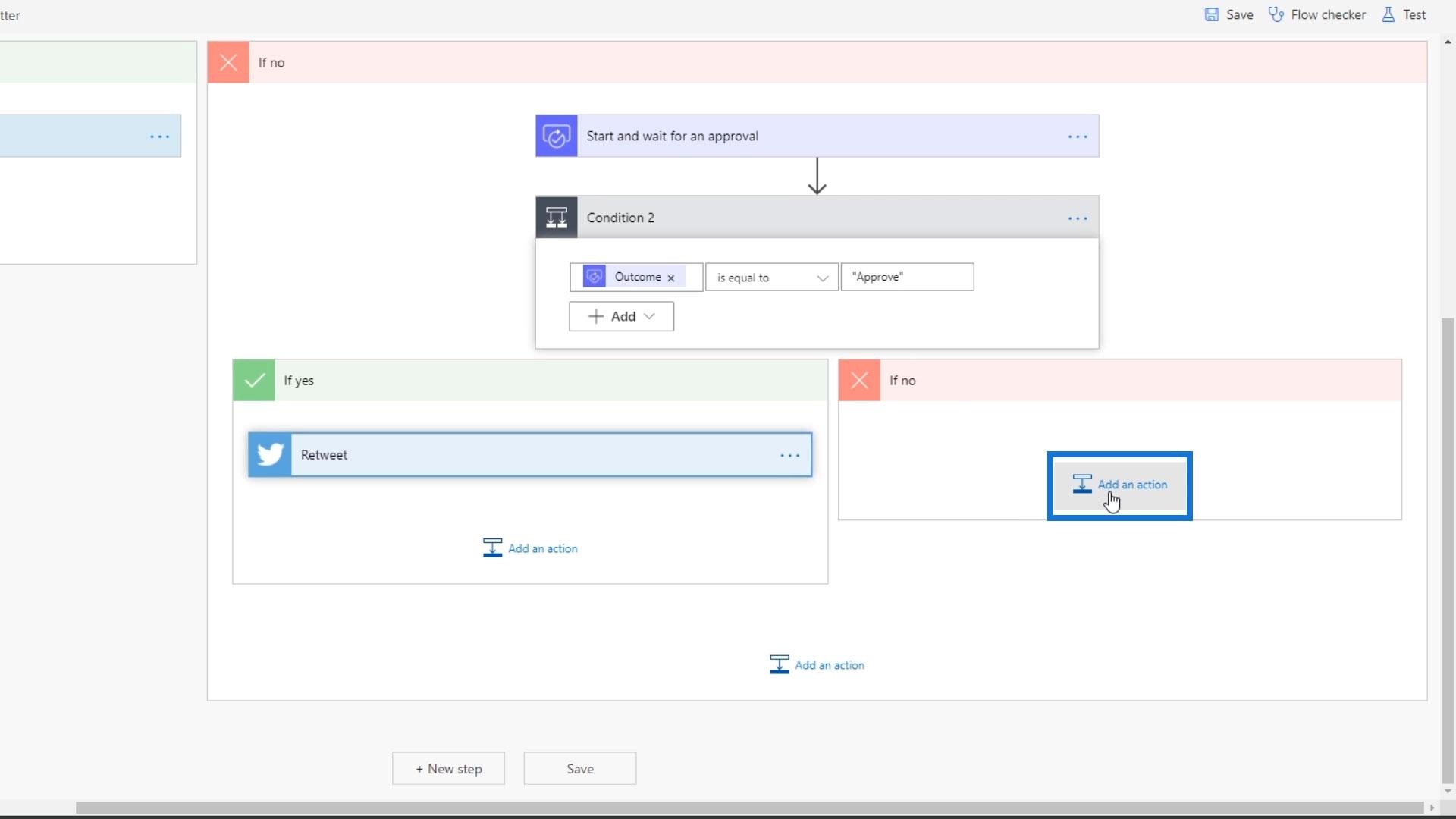The height and width of the screenshot is (819, 1456).
Task: Open the Retweet action ellipsis menu
Action: tap(789, 456)
